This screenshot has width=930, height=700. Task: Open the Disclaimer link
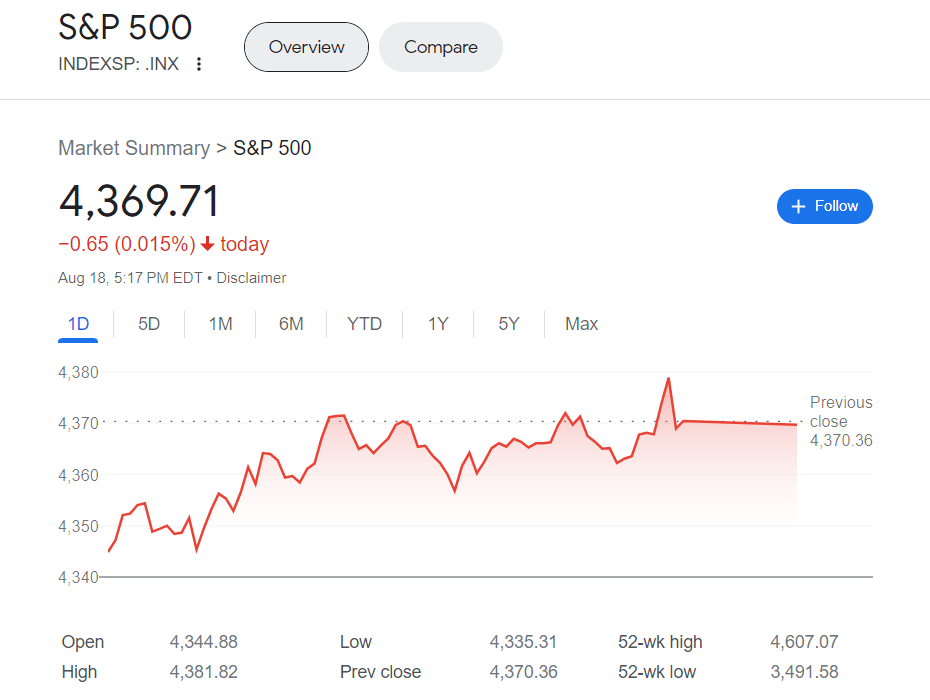pyautogui.click(x=251, y=278)
